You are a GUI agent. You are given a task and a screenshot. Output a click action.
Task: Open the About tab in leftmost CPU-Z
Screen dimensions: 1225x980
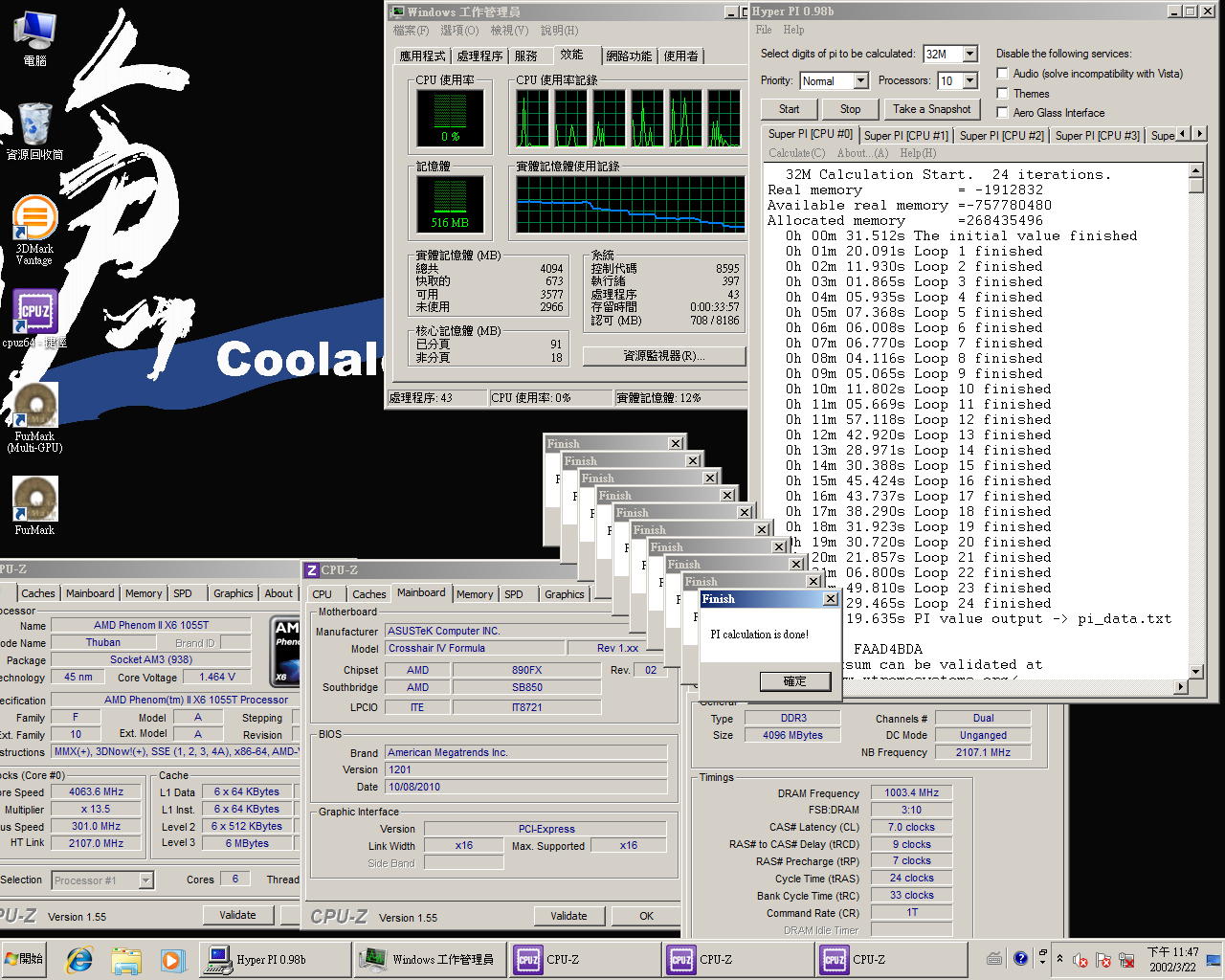tap(278, 593)
